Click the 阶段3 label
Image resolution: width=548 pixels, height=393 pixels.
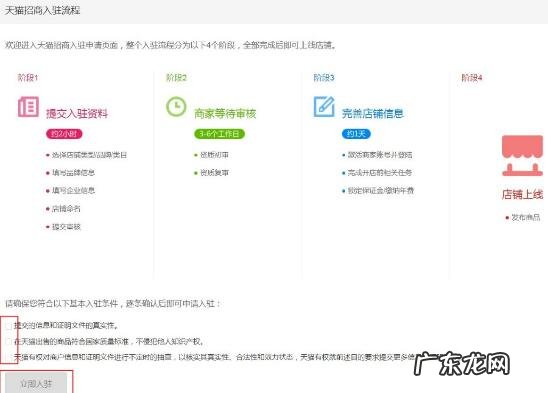324,78
